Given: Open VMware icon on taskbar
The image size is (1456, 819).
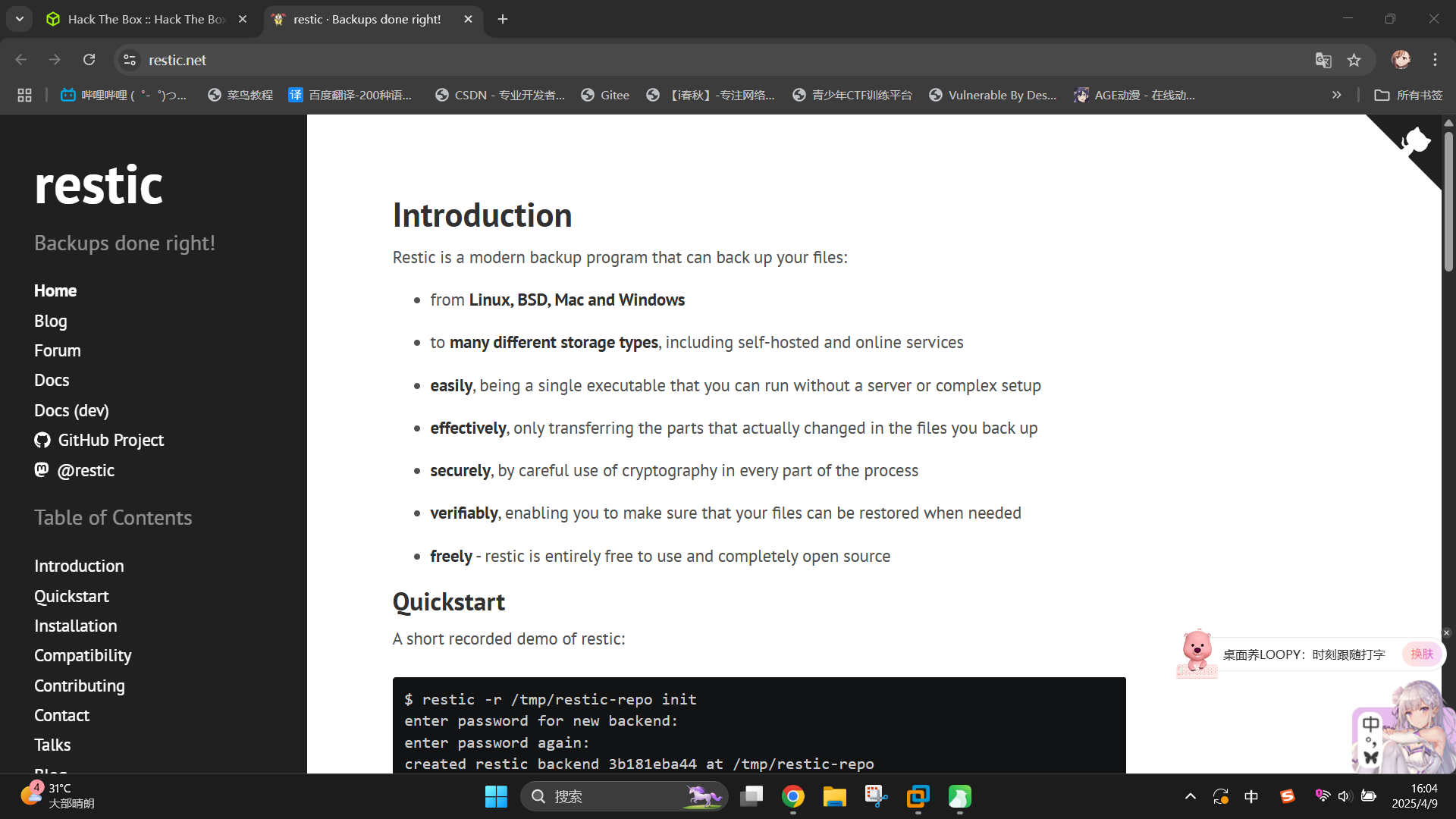Looking at the screenshot, I should click(918, 796).
